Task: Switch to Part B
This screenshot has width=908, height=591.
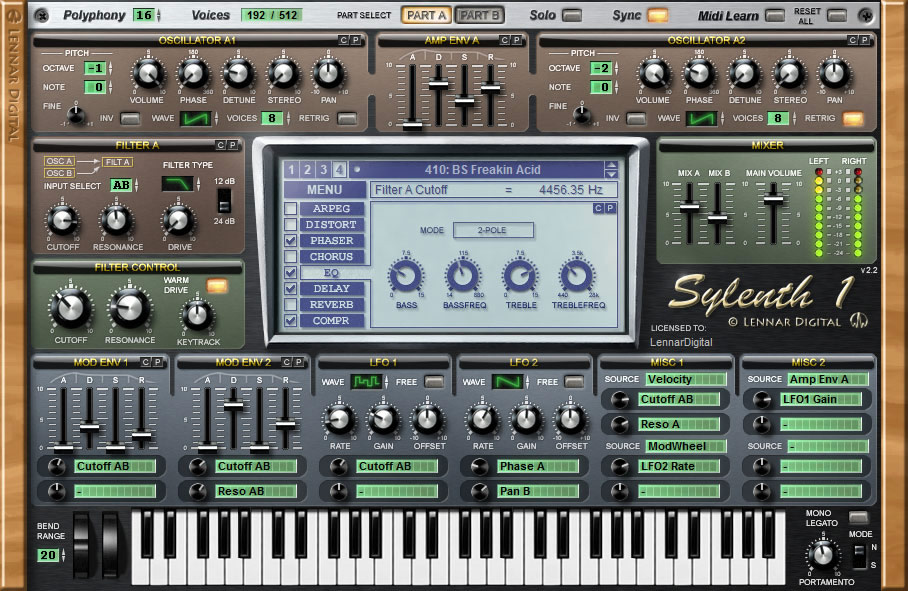Action: 479,16
